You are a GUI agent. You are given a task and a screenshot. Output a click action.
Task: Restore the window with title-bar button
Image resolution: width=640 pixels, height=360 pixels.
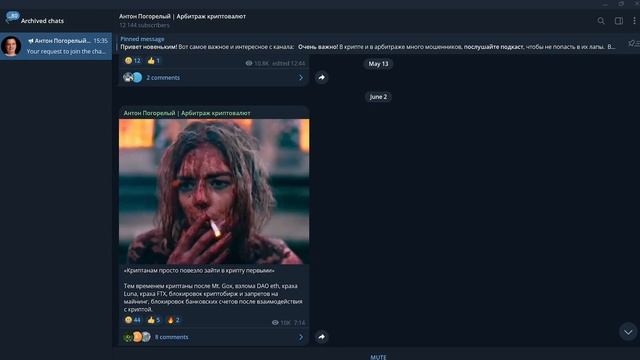click(621, 4)
